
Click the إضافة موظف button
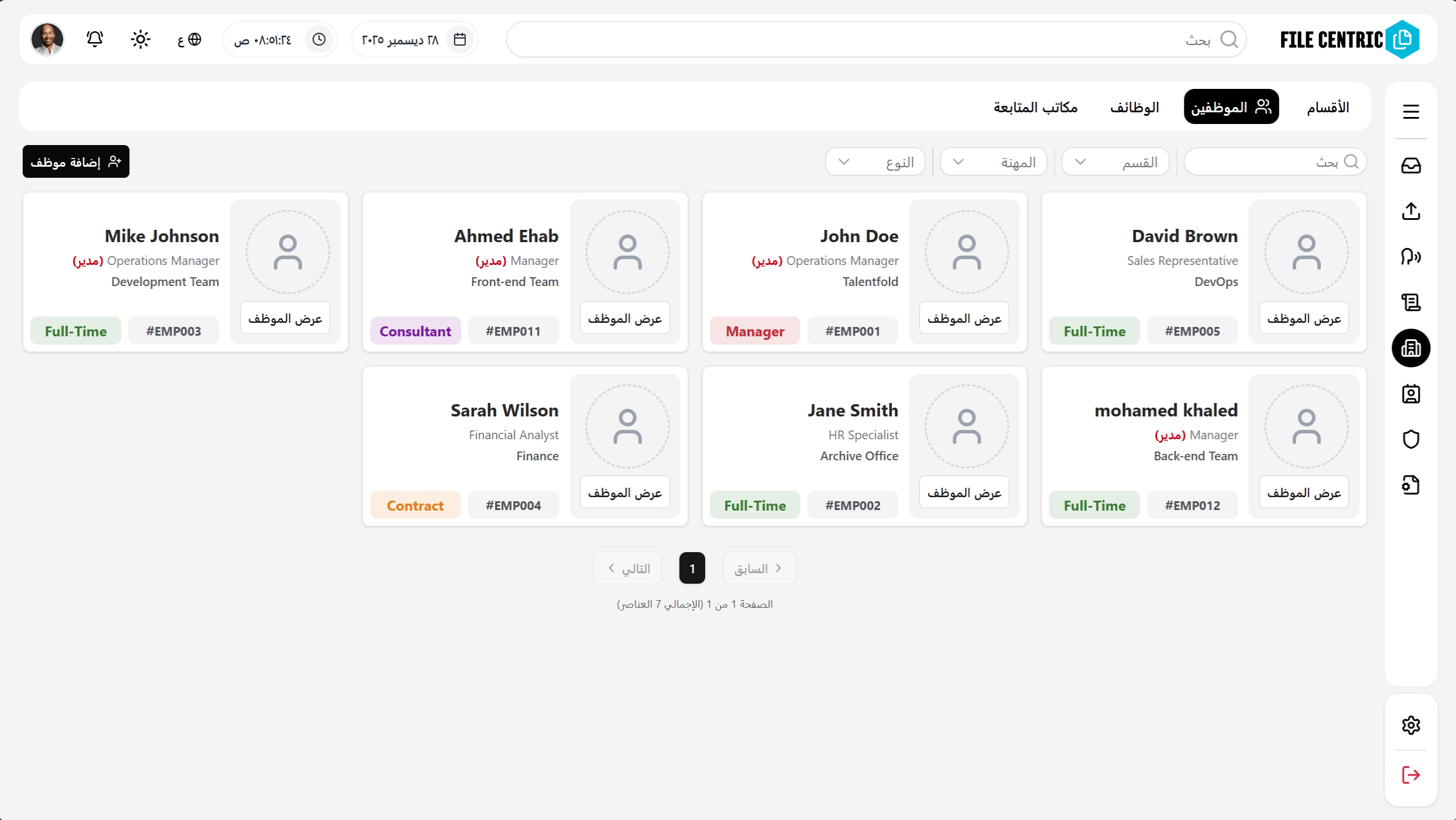[x=75, y=161]
